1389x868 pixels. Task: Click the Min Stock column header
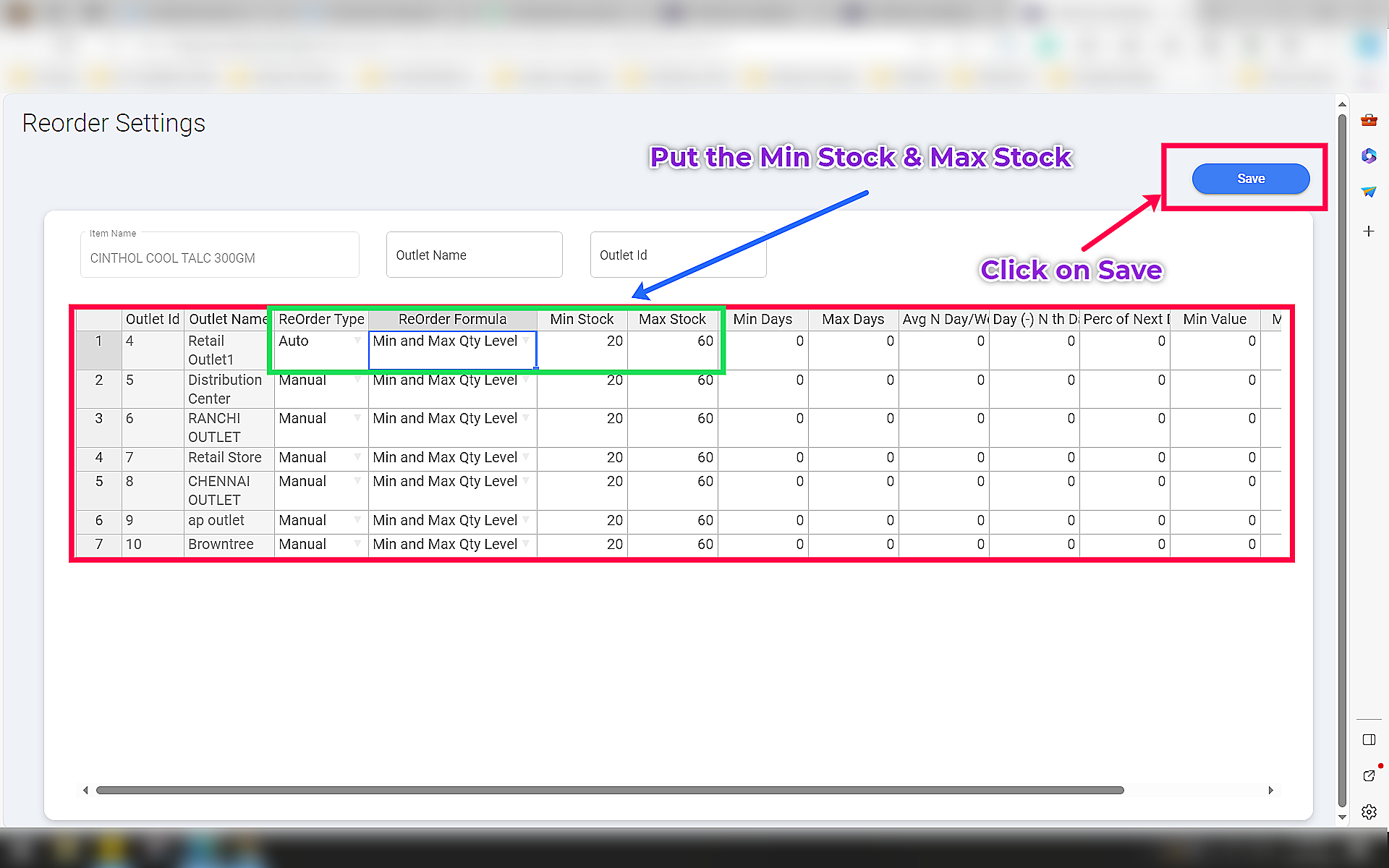click(582, 319)
